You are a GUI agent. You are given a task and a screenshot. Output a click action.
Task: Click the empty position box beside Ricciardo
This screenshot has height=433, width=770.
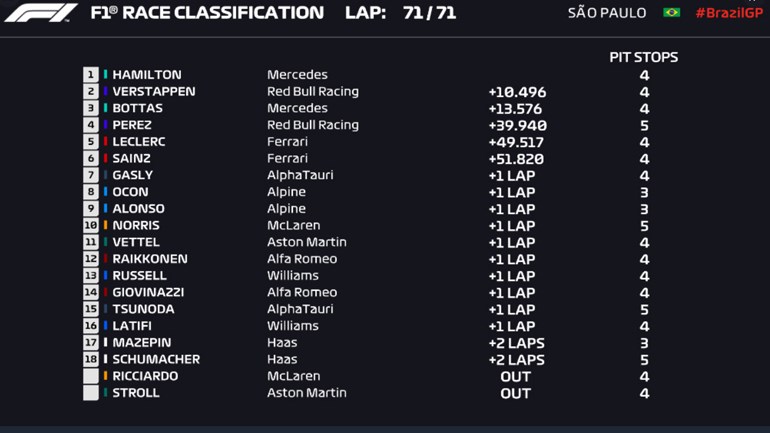click(x=91, y=376)
